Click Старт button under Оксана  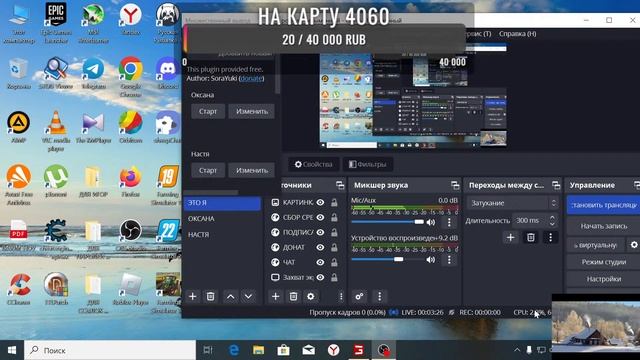tap(208, 111)
